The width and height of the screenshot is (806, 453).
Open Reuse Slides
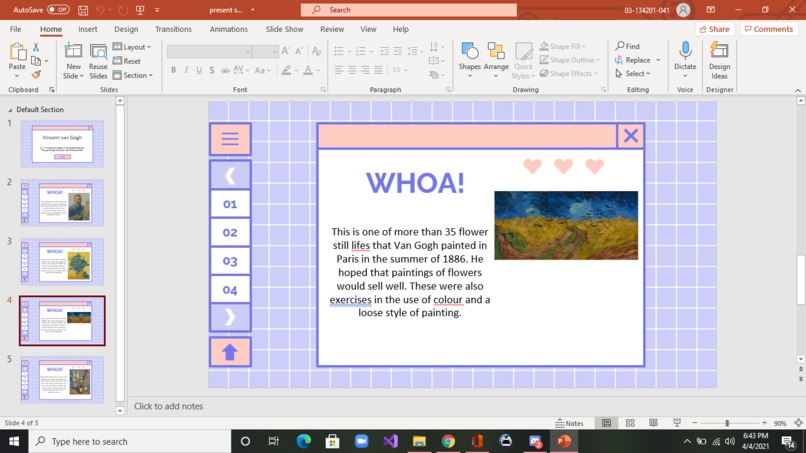click(98, 61)
